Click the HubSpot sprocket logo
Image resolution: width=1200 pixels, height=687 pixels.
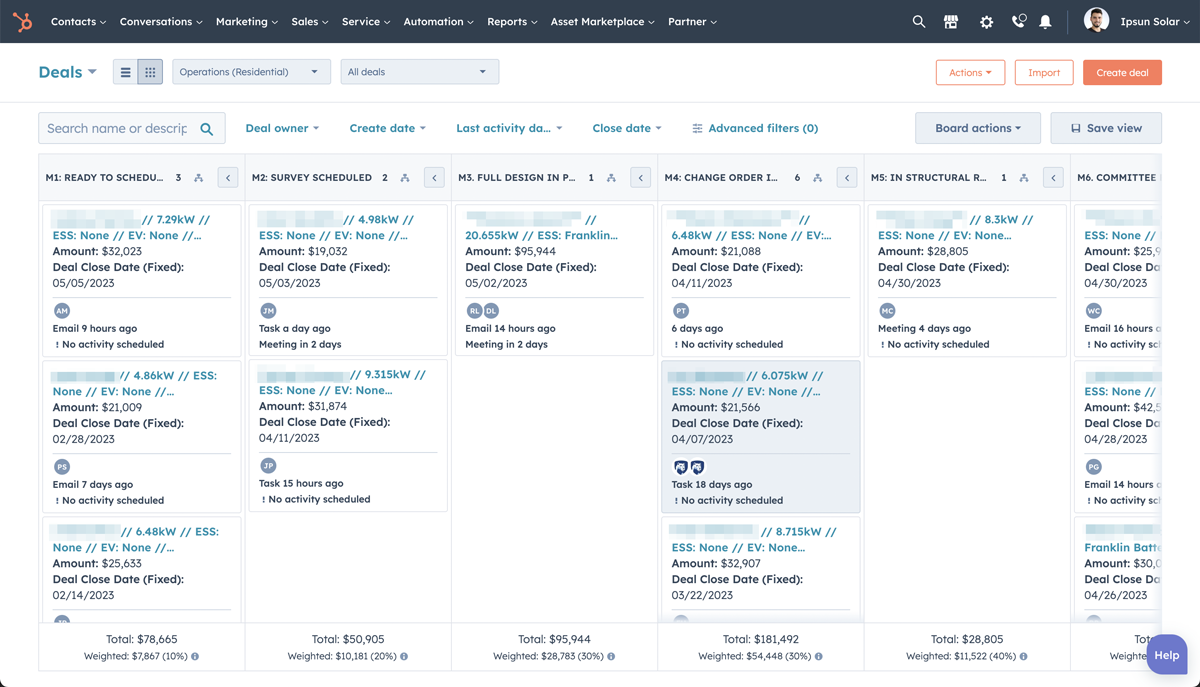22,21
